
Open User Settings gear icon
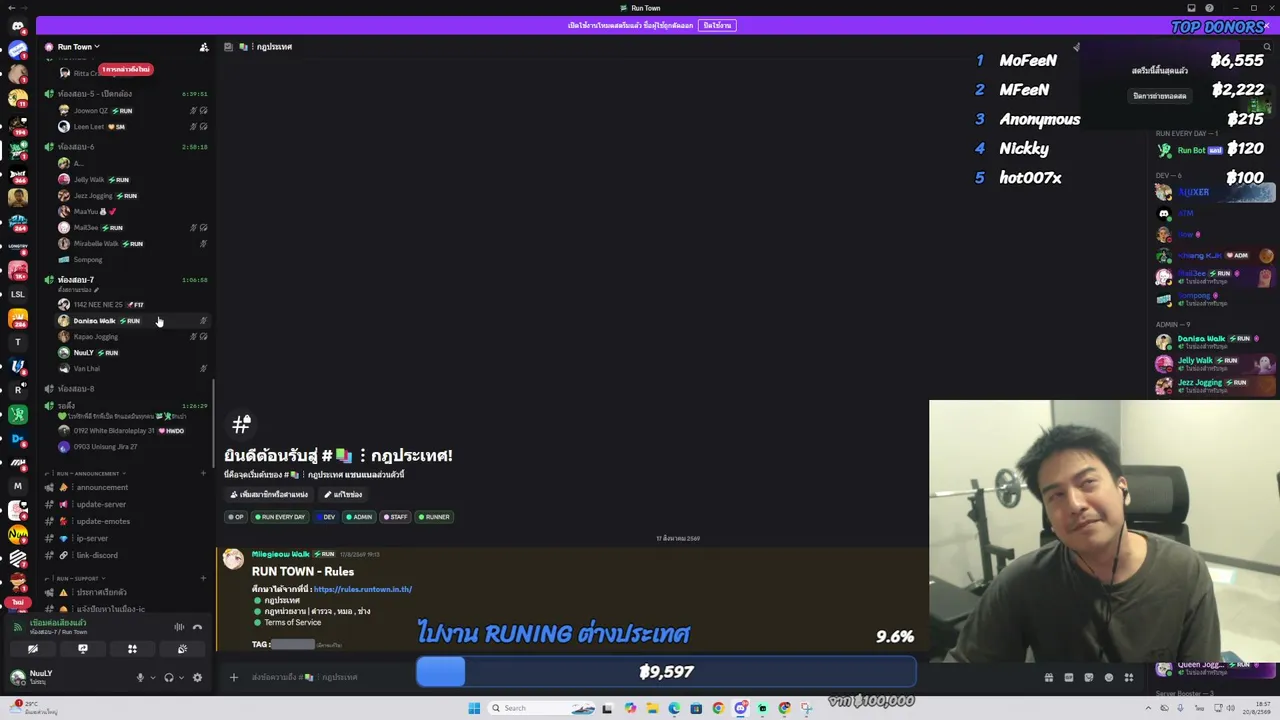tap(197, 677)
